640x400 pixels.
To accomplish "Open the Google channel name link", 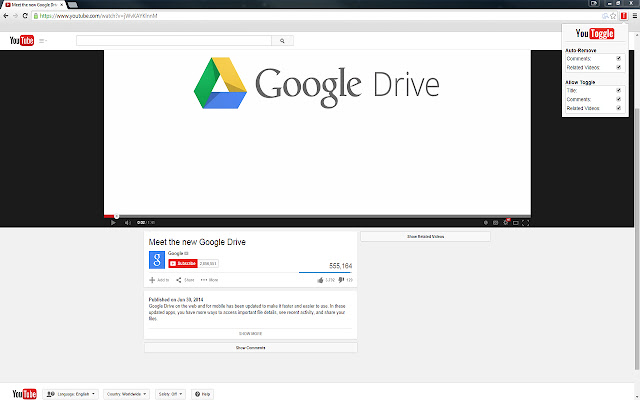I will click(176, 253).
